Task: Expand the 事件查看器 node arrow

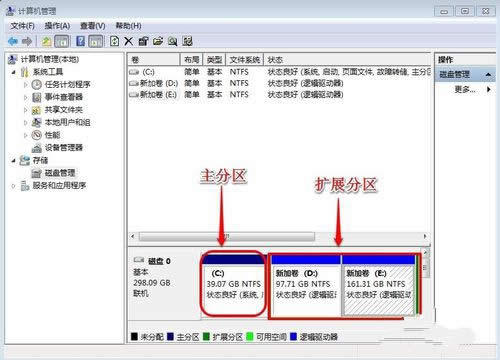Action: [25, 97]
